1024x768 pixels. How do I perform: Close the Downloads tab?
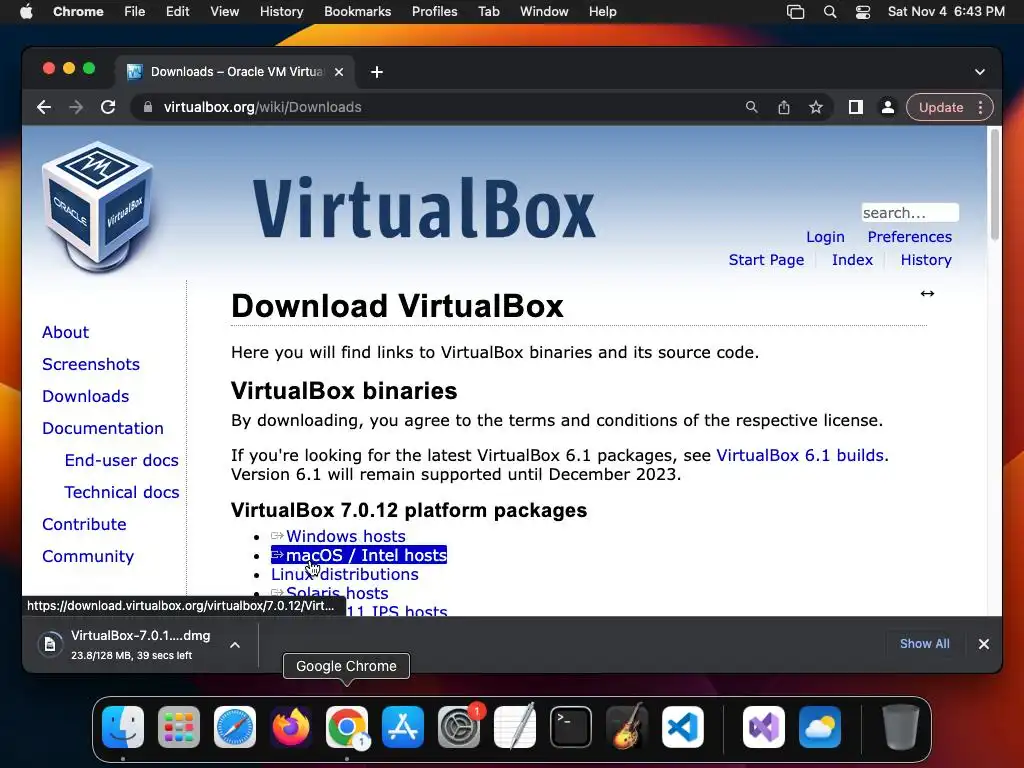339,72
